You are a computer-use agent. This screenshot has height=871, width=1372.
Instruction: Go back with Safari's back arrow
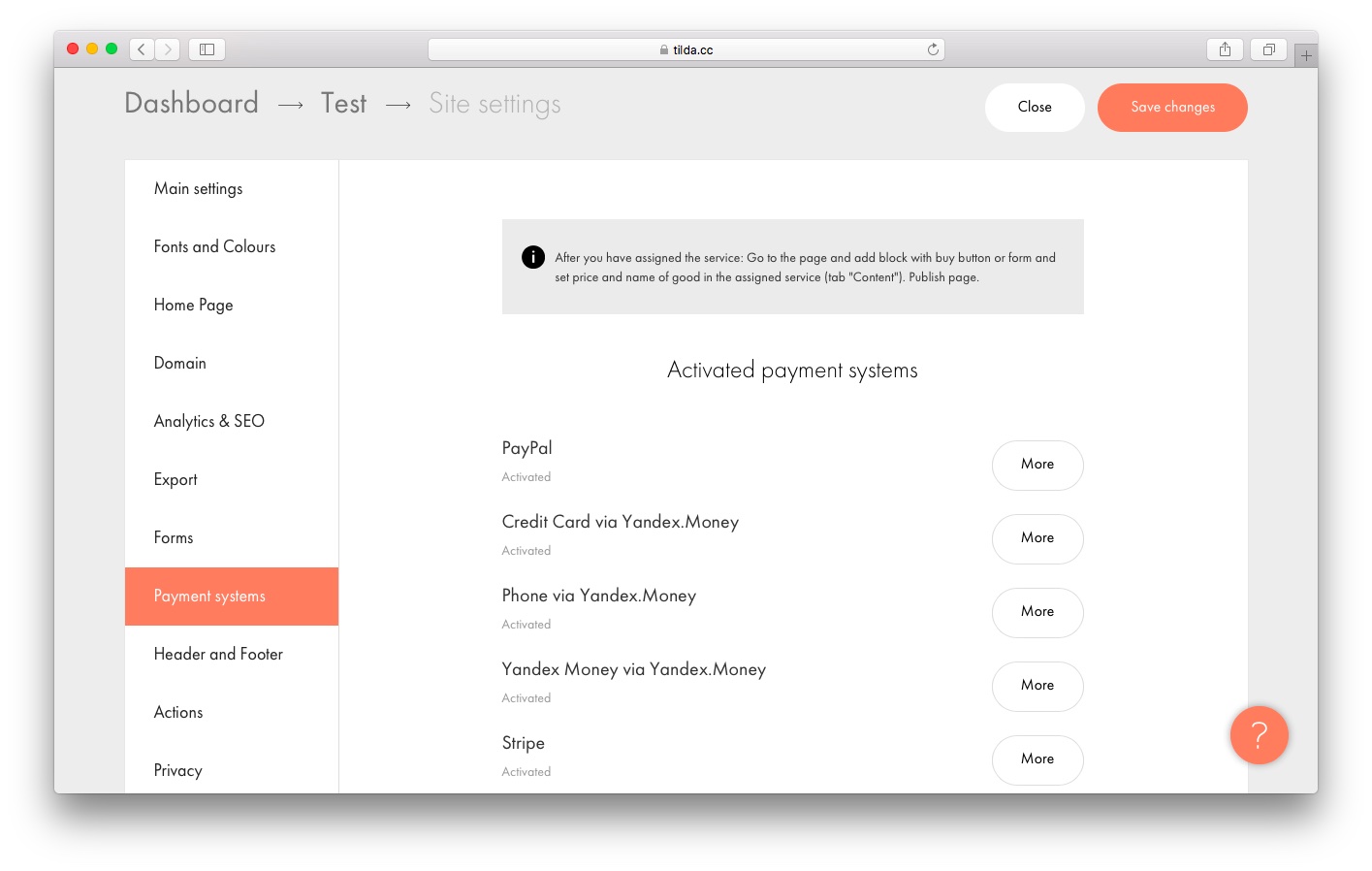pyautogui.click(x=142, y=49)
